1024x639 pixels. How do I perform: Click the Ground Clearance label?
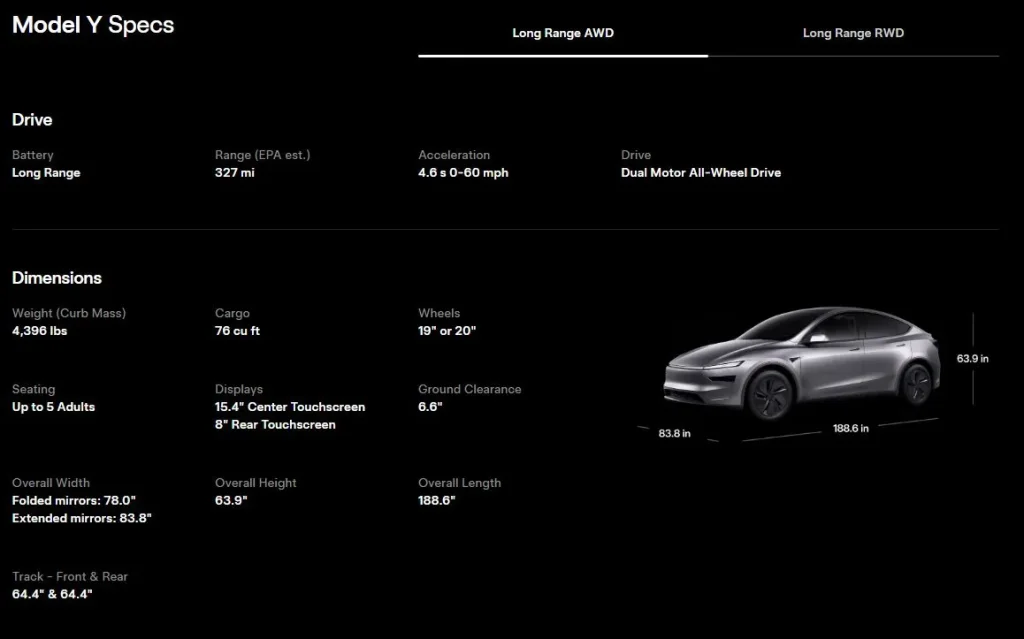470,389
